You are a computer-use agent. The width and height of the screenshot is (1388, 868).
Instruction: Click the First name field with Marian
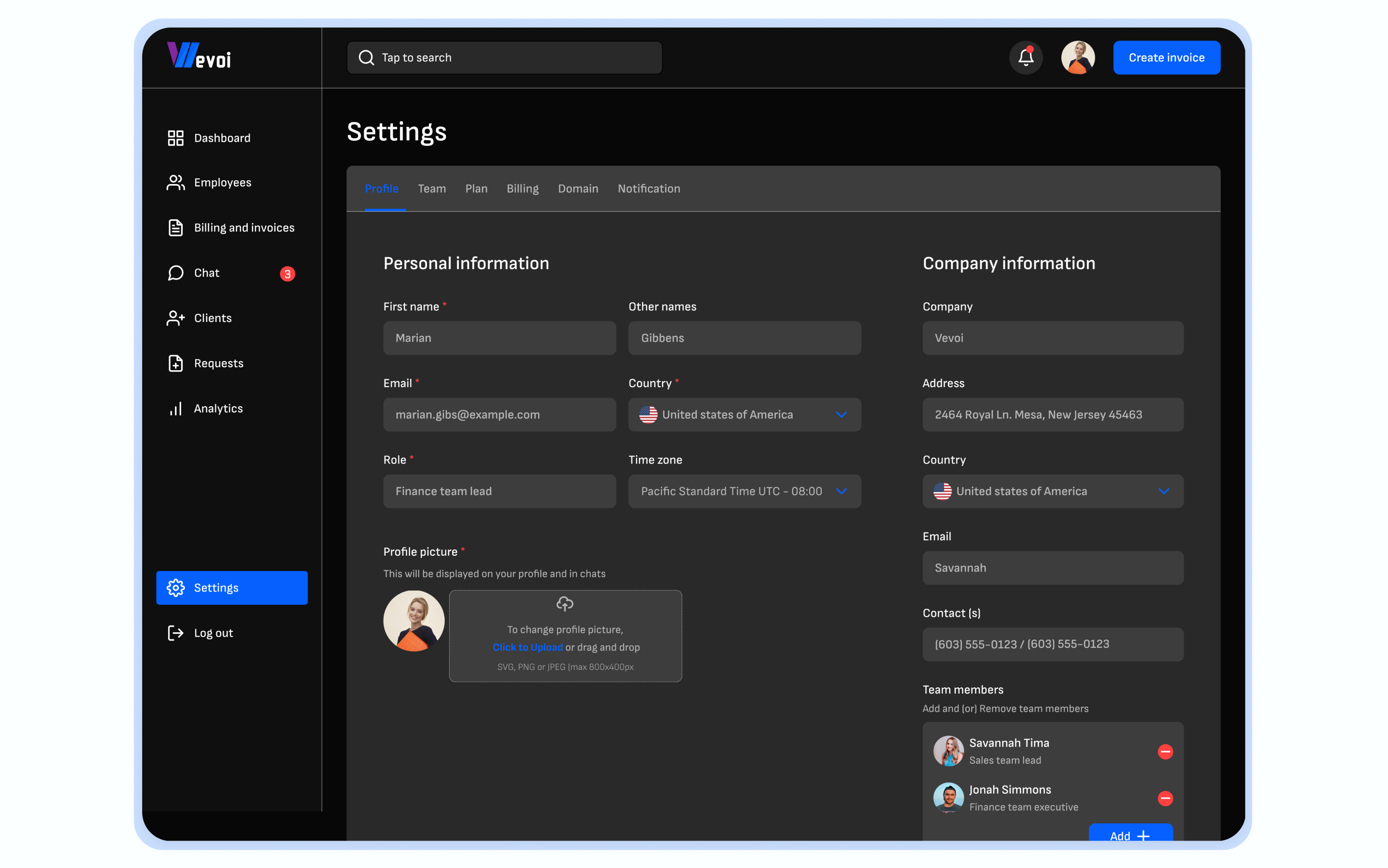point(499,338)
